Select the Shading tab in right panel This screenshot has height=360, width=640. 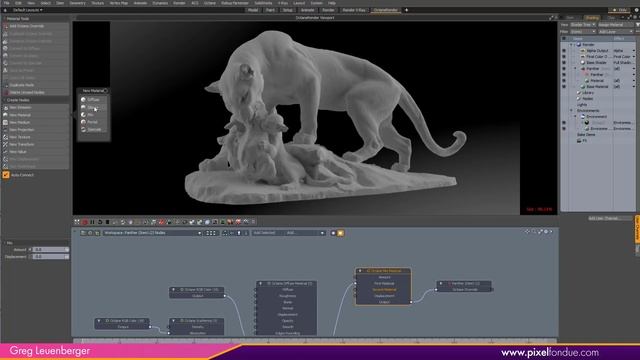(x=592, y=18)
